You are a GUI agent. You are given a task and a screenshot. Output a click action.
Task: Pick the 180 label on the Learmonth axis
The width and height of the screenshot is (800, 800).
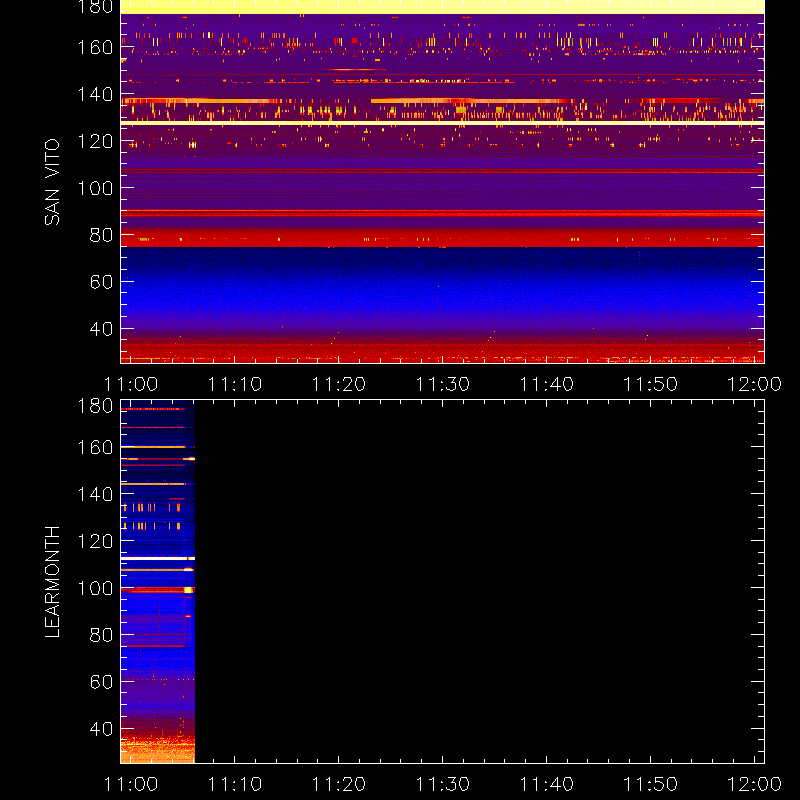[95, 406]
